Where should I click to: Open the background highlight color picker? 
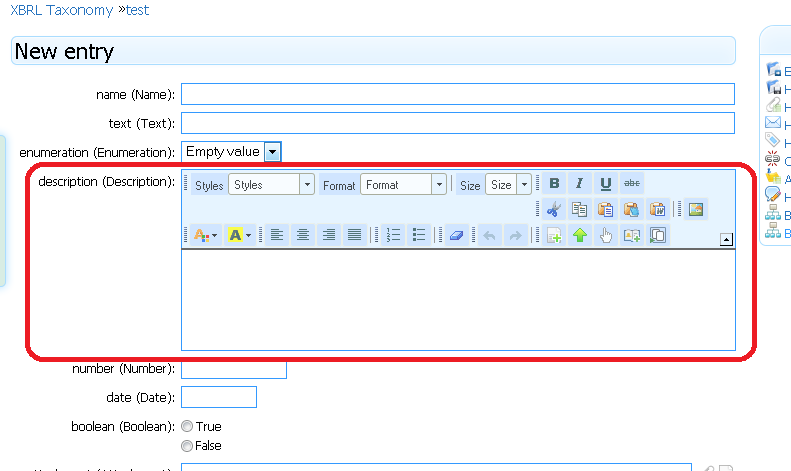240,235
